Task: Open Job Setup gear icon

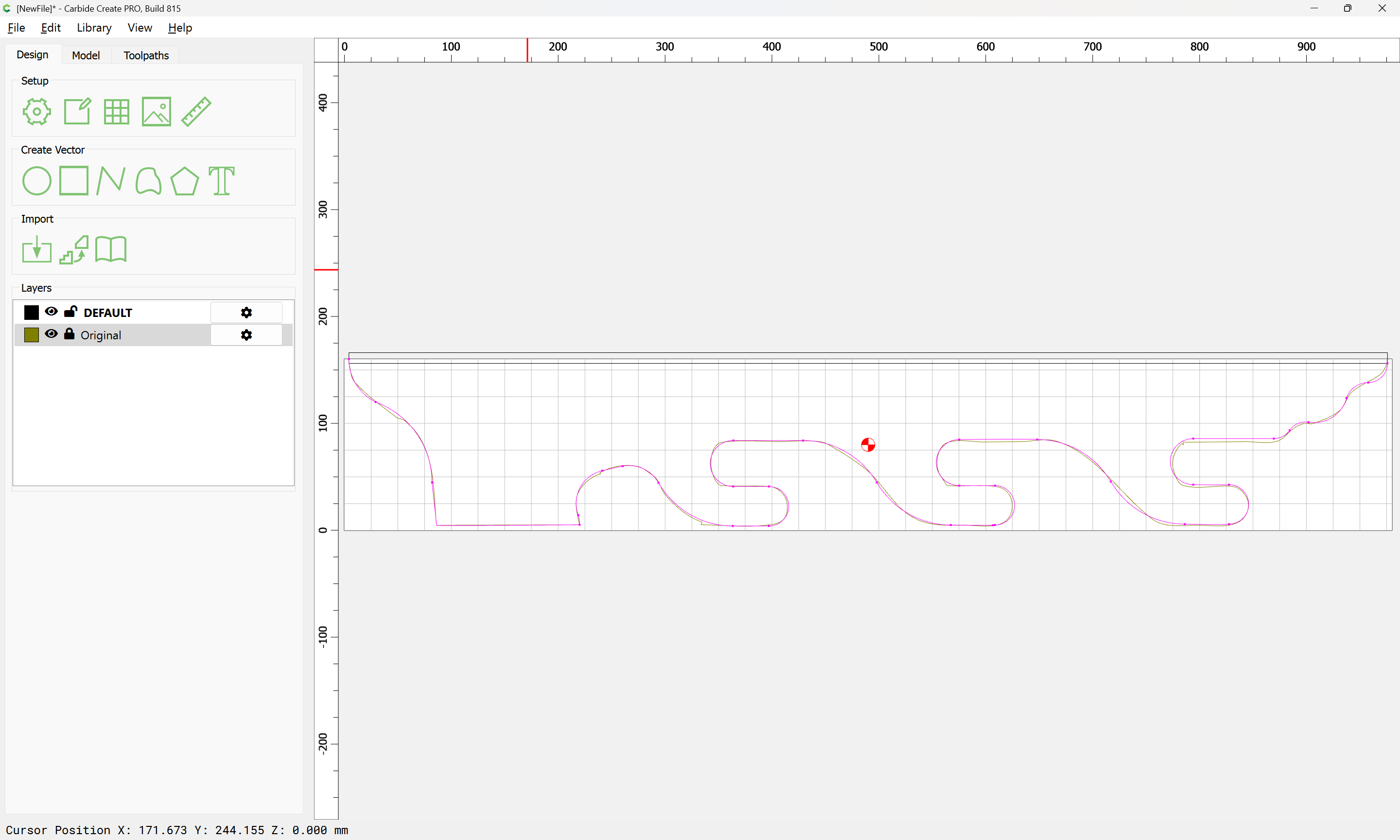Action: pyautogui.click(x=37, y=111)
